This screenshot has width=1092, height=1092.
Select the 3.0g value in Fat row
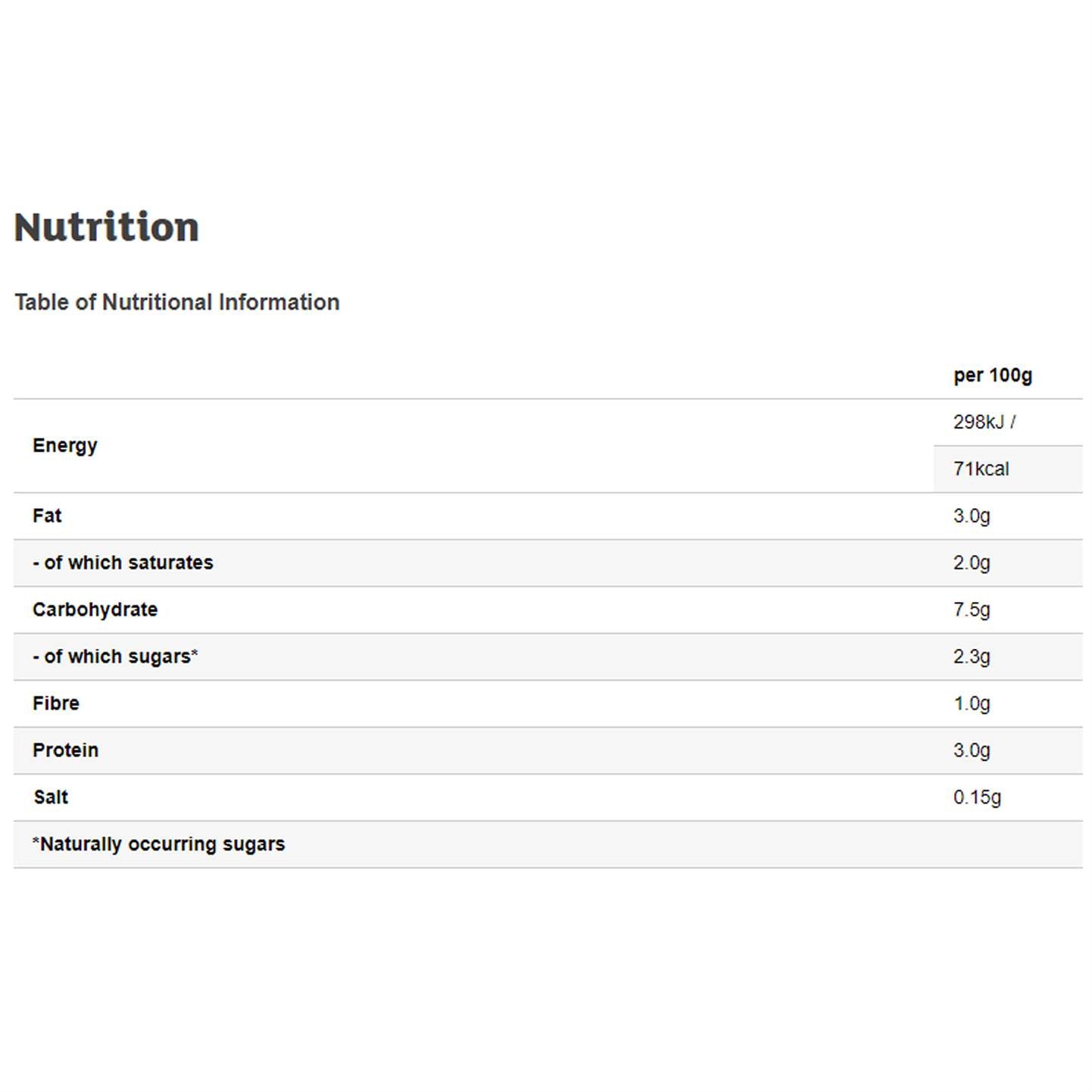tap(972, 516)
